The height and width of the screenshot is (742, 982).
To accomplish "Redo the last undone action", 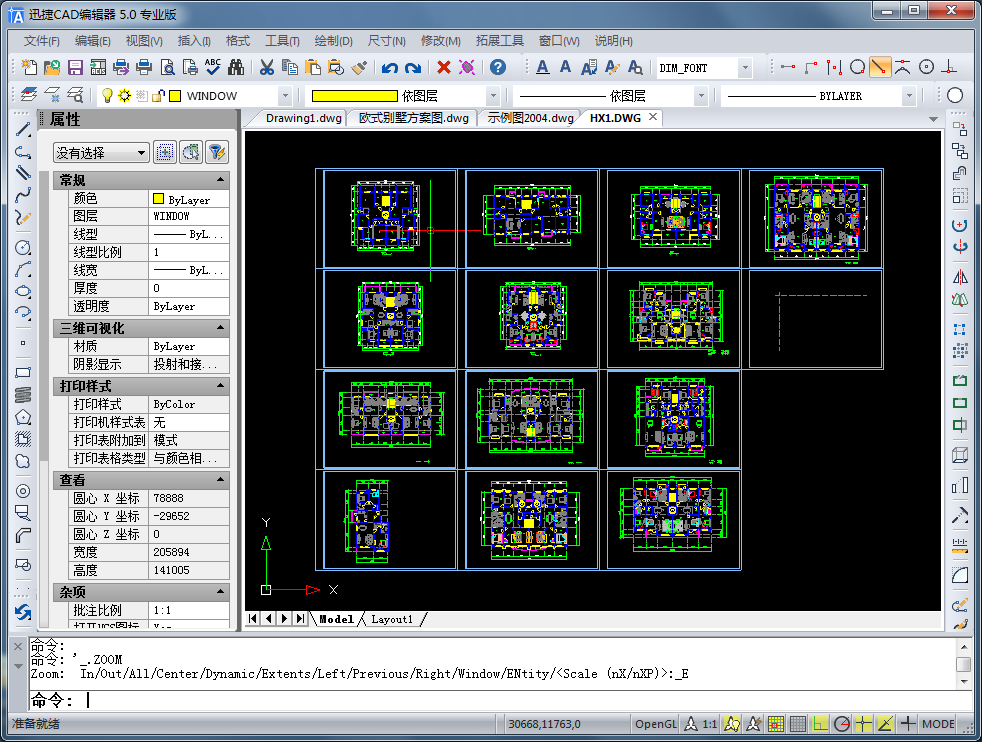I will [413, 67].
